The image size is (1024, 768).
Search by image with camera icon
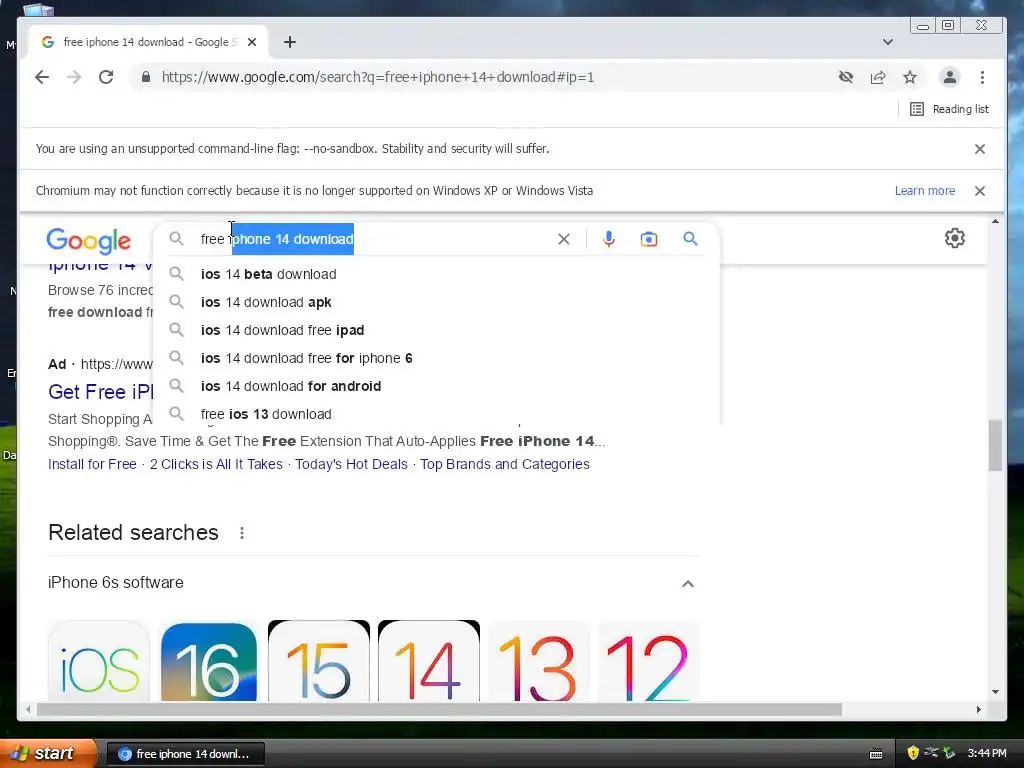point(648,239)
